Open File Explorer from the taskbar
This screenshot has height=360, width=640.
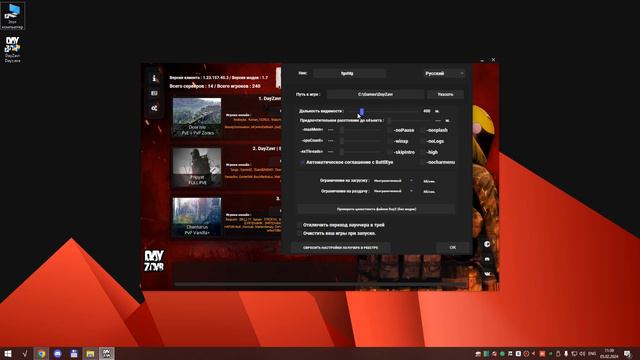click(x=90, y=353)
